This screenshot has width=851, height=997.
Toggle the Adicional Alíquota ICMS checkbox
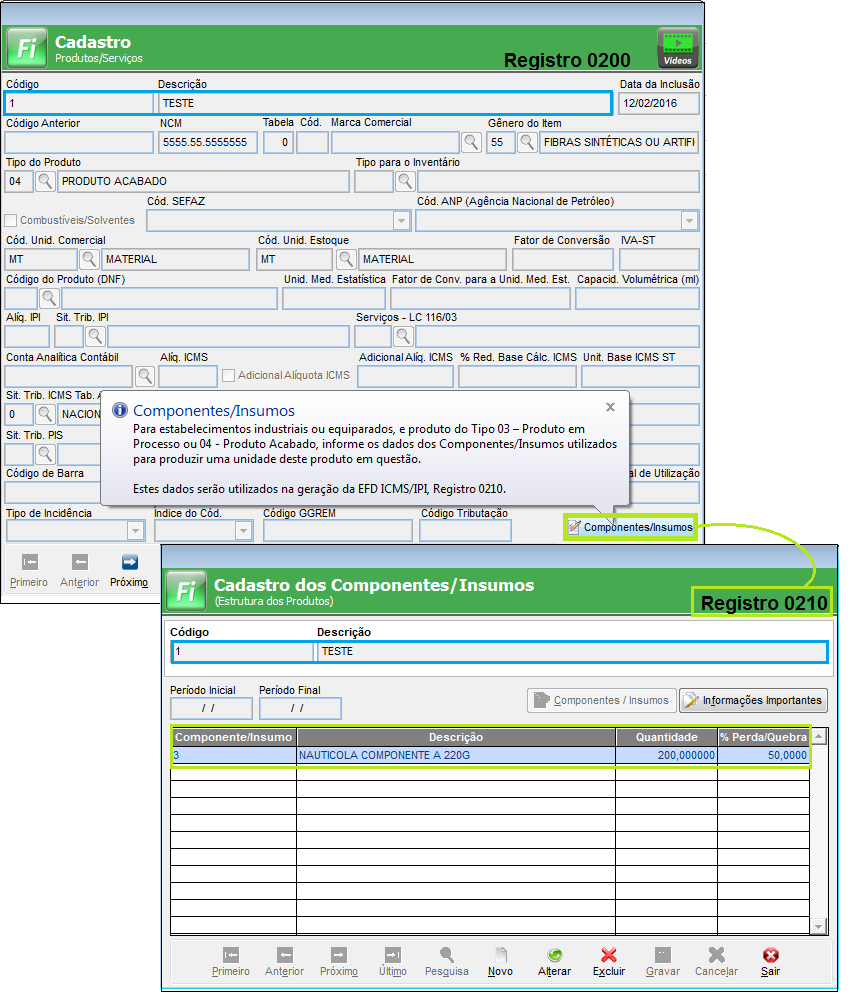229,376
